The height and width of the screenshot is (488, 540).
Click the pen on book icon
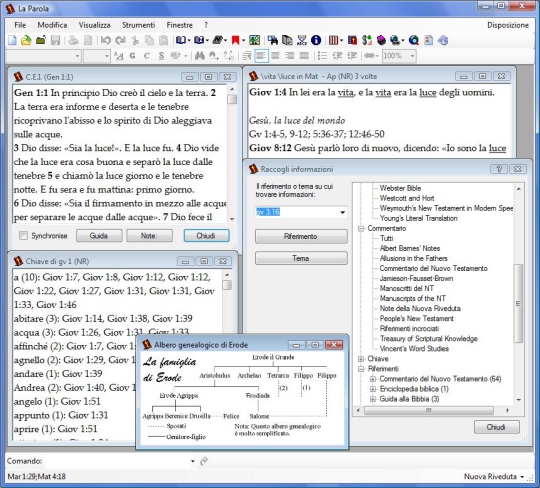click(217, 40)
